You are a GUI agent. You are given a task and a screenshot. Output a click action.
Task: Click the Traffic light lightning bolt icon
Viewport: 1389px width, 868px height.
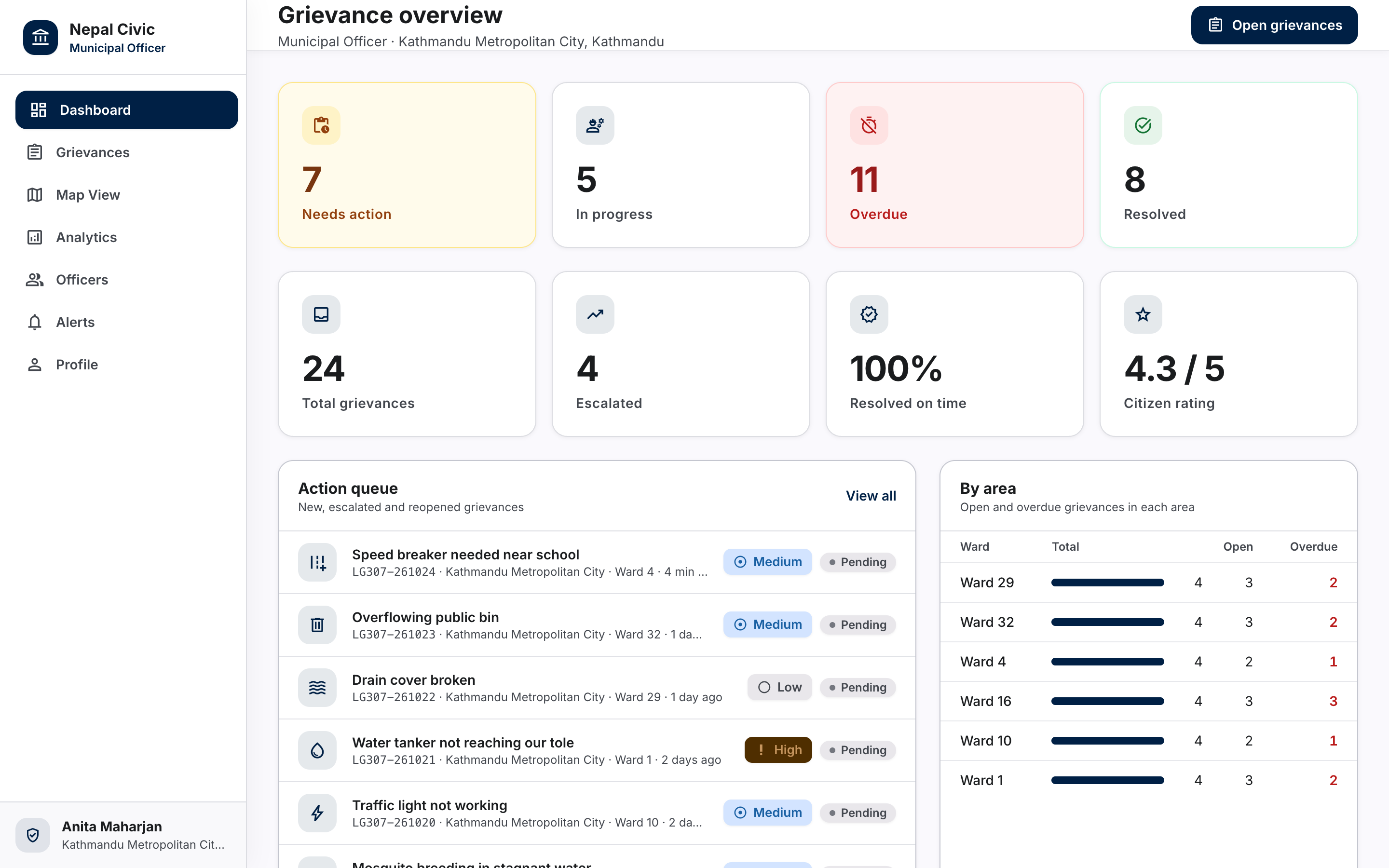[317, 813]
